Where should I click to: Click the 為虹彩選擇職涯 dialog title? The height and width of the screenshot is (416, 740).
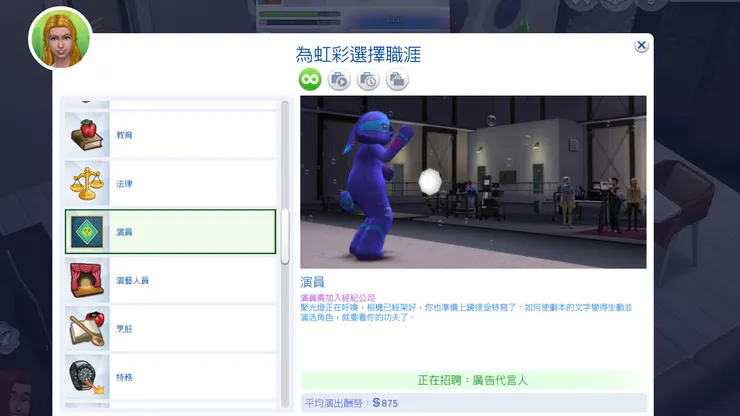[358, 55]
